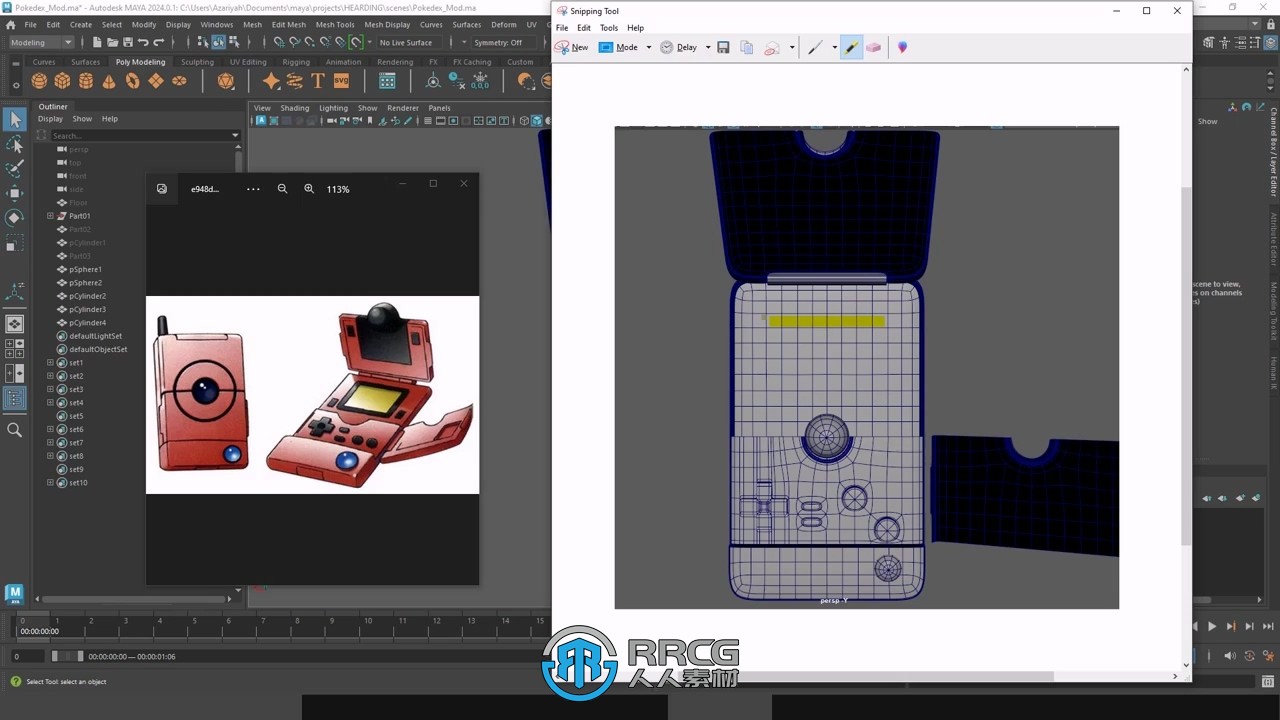
Task: Click Delay button in Snipping Tool
Action: point(679,47)
